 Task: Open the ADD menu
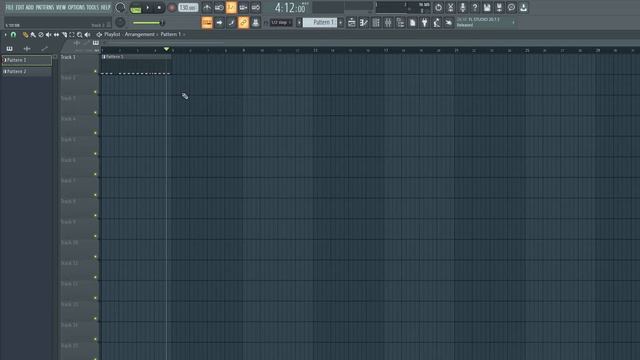pos(30,7)
